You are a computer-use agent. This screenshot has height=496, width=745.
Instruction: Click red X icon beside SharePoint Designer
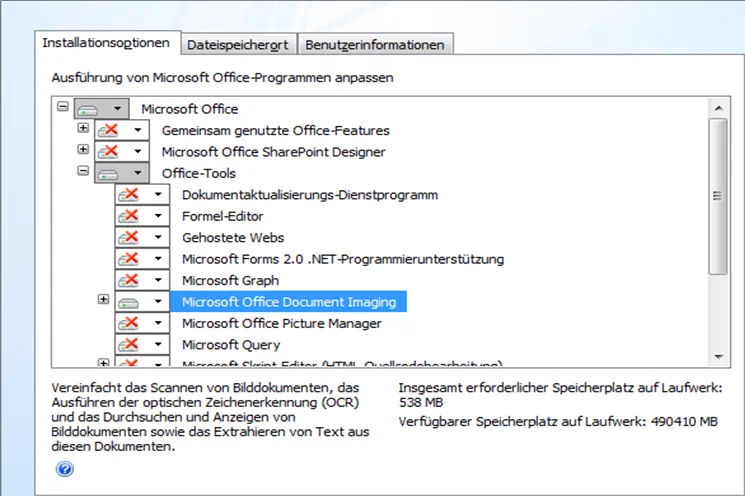(x=109, y=151)
